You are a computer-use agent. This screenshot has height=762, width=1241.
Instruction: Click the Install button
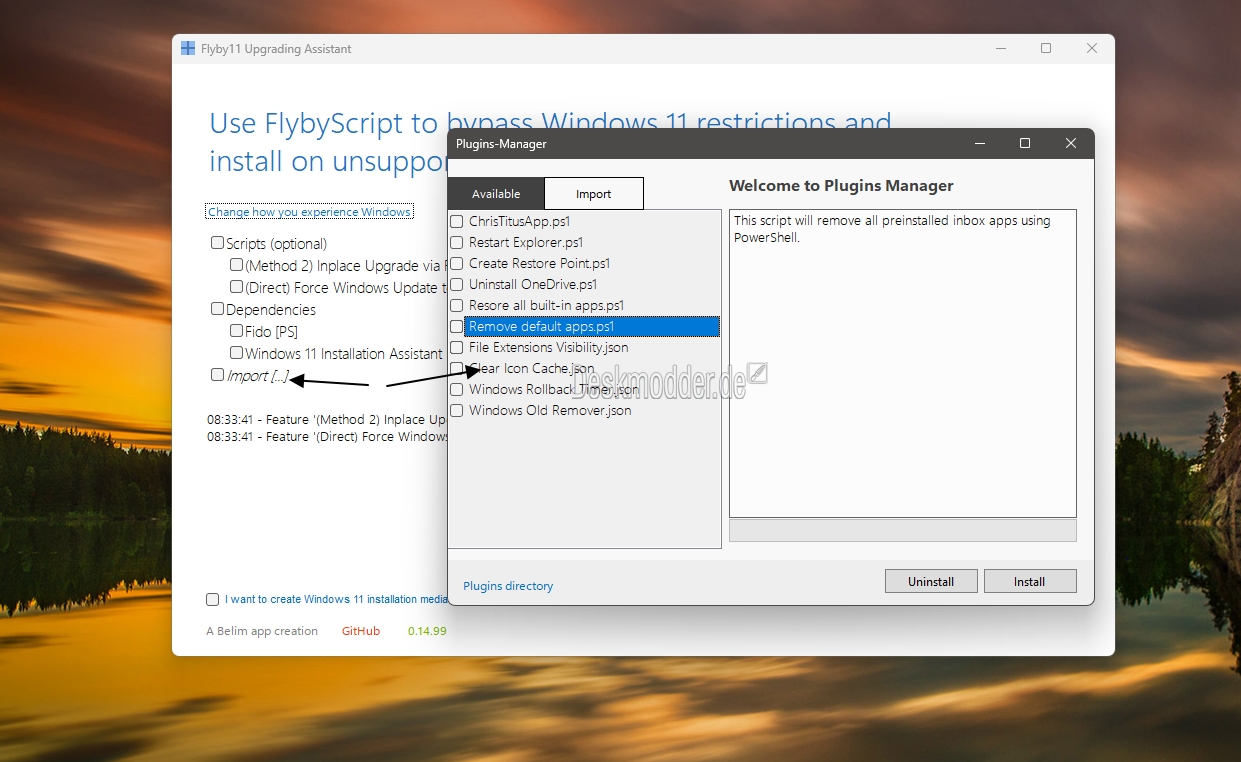pos(1030,581)
